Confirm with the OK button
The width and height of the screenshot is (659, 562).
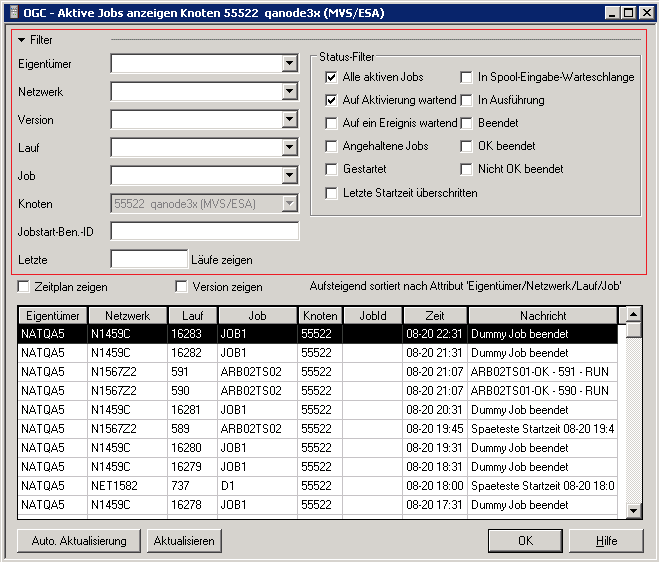point(525,541)
